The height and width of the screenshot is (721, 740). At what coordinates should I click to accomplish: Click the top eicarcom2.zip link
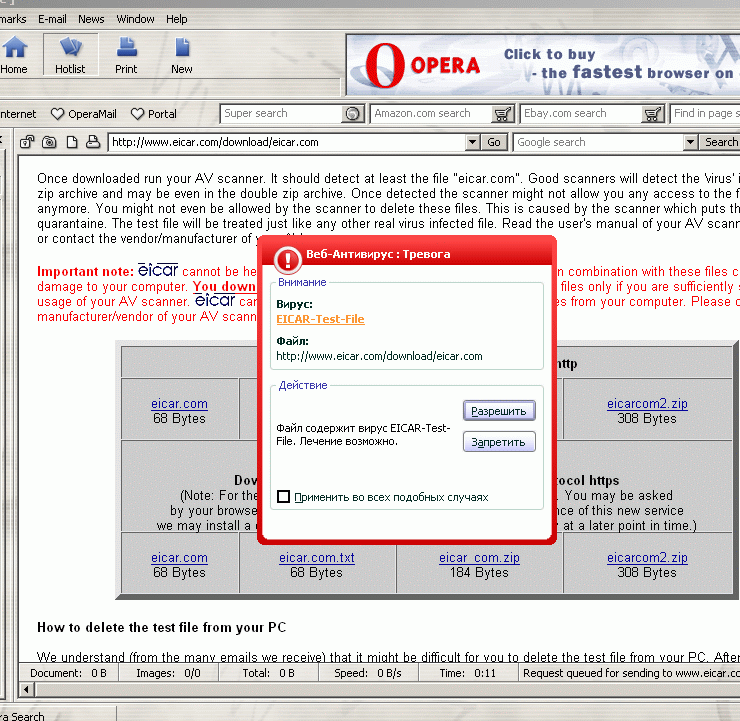tap(647, 404)
